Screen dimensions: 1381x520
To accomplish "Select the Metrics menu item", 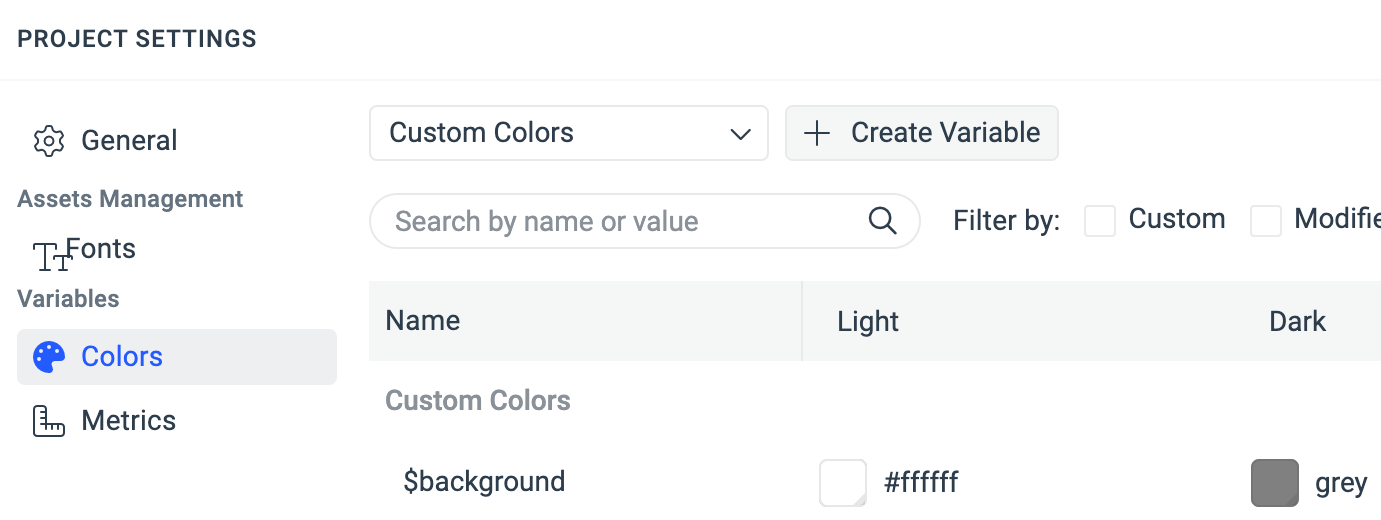I will 128,421.
